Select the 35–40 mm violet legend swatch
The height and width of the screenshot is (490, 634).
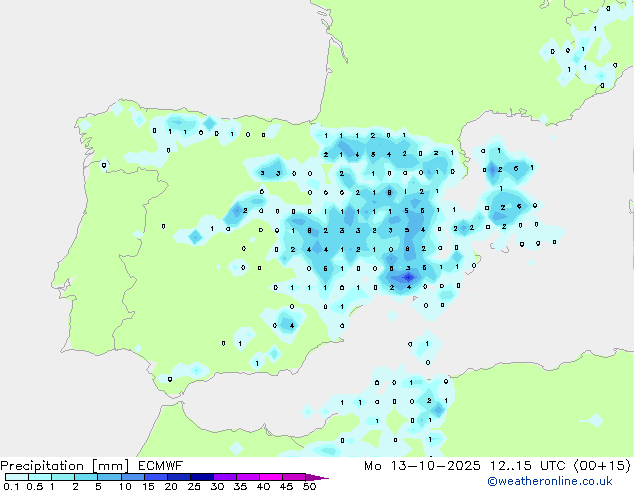pyautogui.click(x=247, y=477)
